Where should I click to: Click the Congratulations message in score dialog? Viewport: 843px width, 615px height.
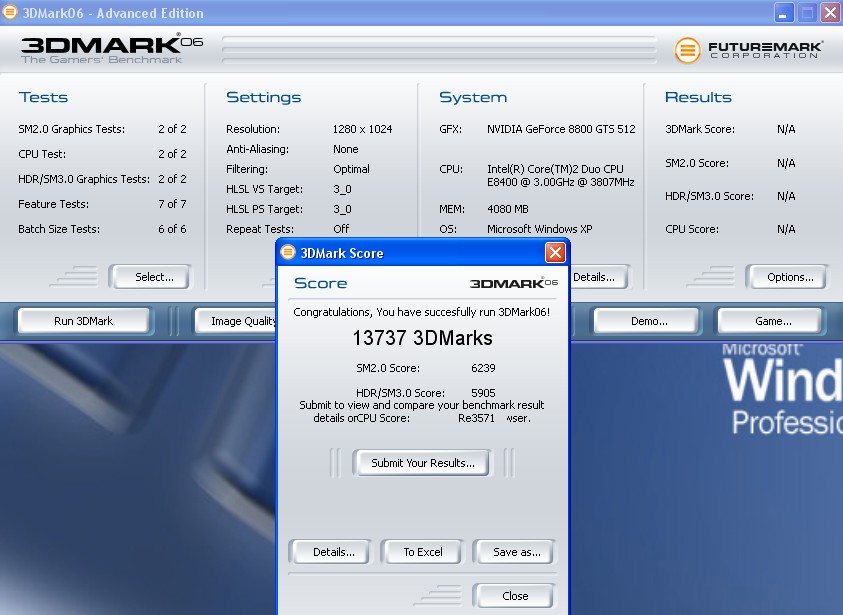click(422, 312)
